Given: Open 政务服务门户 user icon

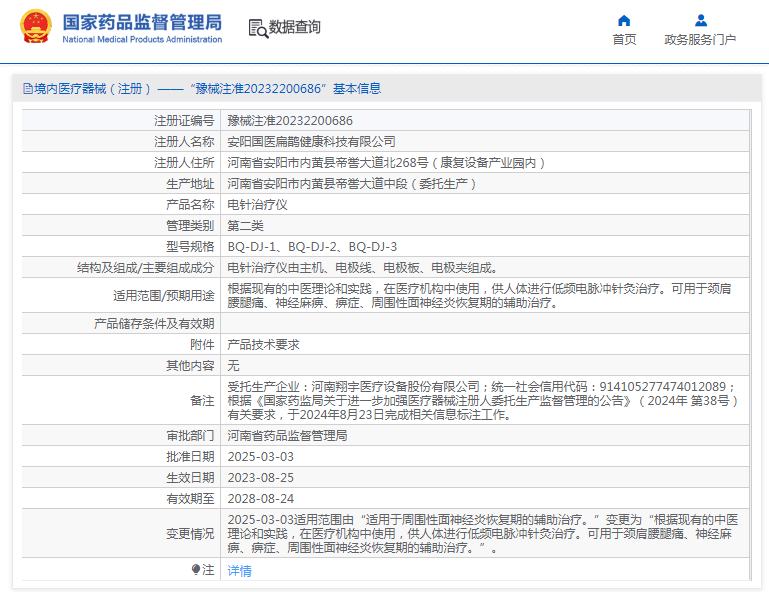Looking at the screenshot, I should 701,21.
